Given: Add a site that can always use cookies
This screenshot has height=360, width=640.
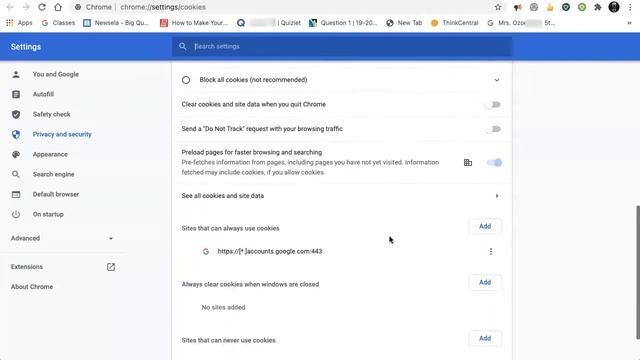Looking at the screenshot, I should pyautogui.click(x=485, y=226).
